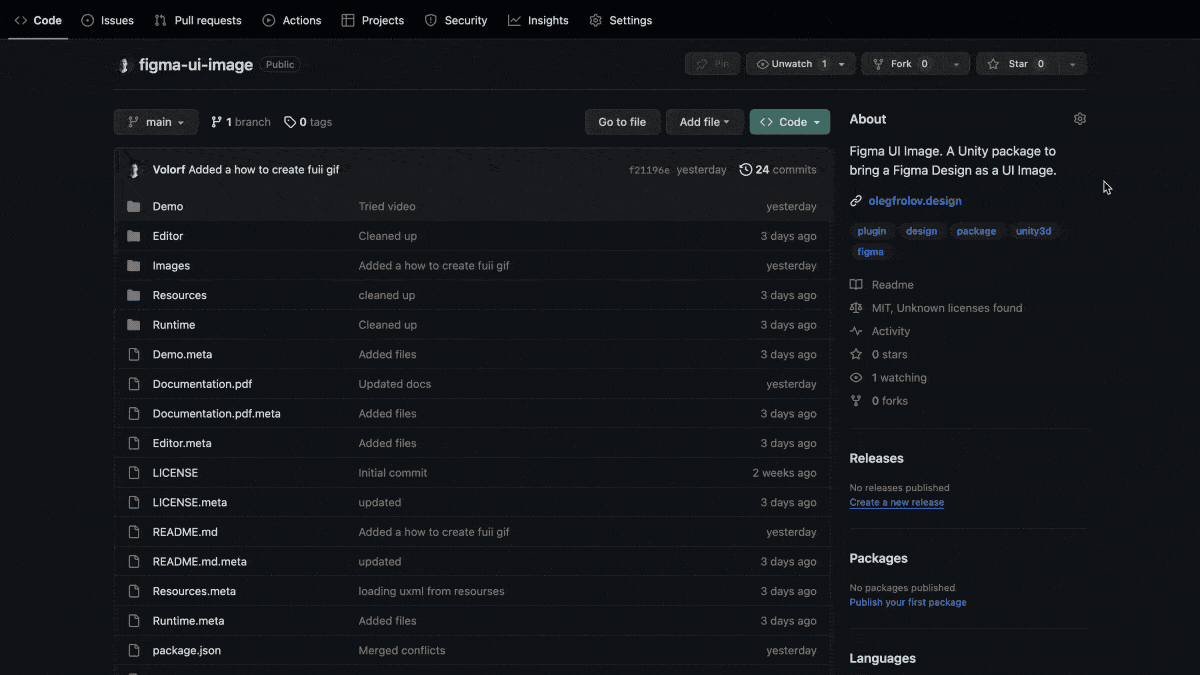Screen dimensions: 1200x675
Task: Open the package.json file
Action: [x=187, y=650]
